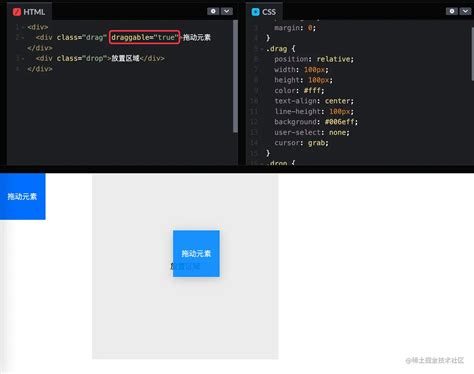Click the .drag selector in CSS
474x374 pixels.
(x=276, y=49)
